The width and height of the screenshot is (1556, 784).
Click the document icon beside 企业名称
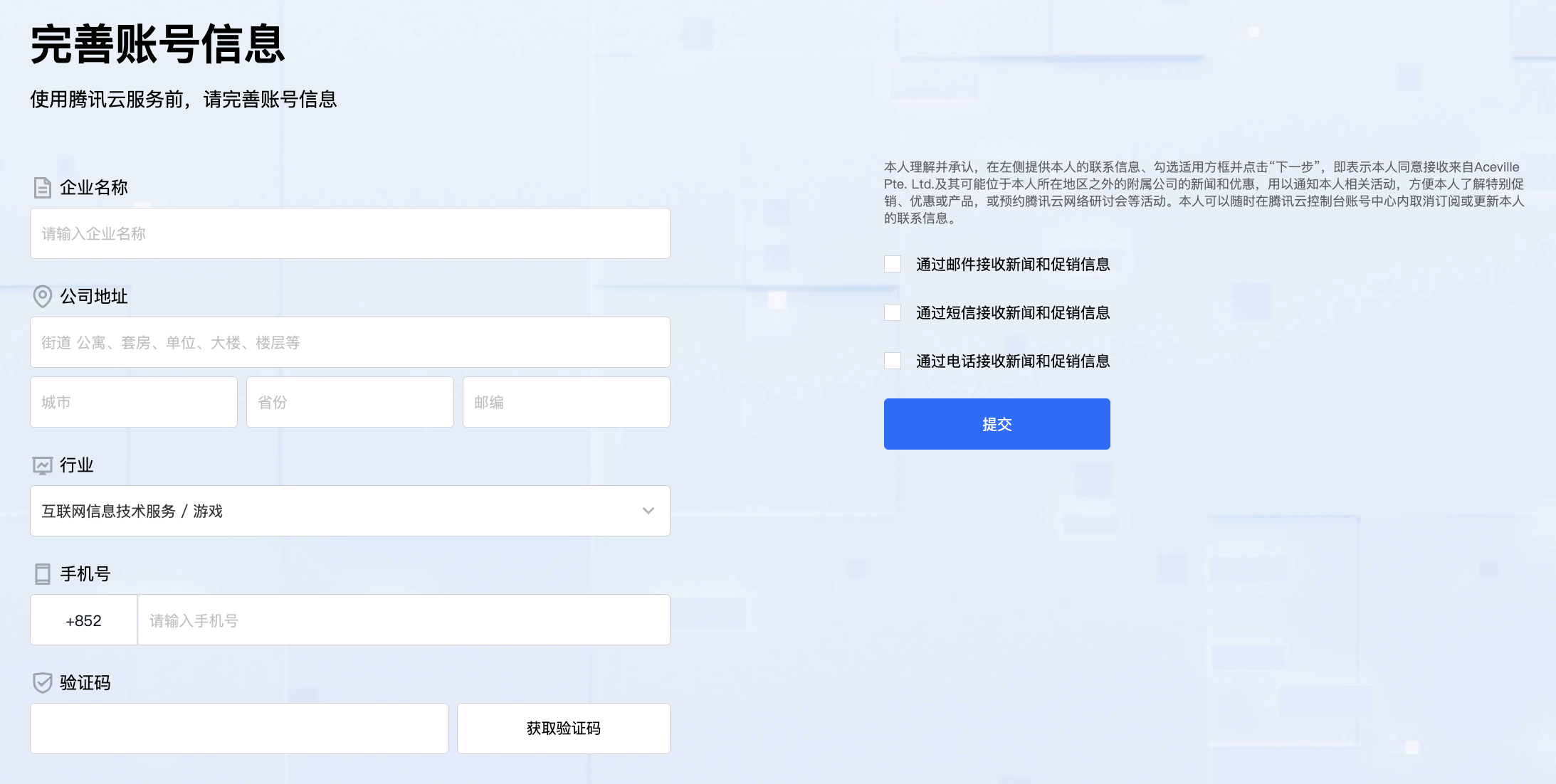pos(43,188)
